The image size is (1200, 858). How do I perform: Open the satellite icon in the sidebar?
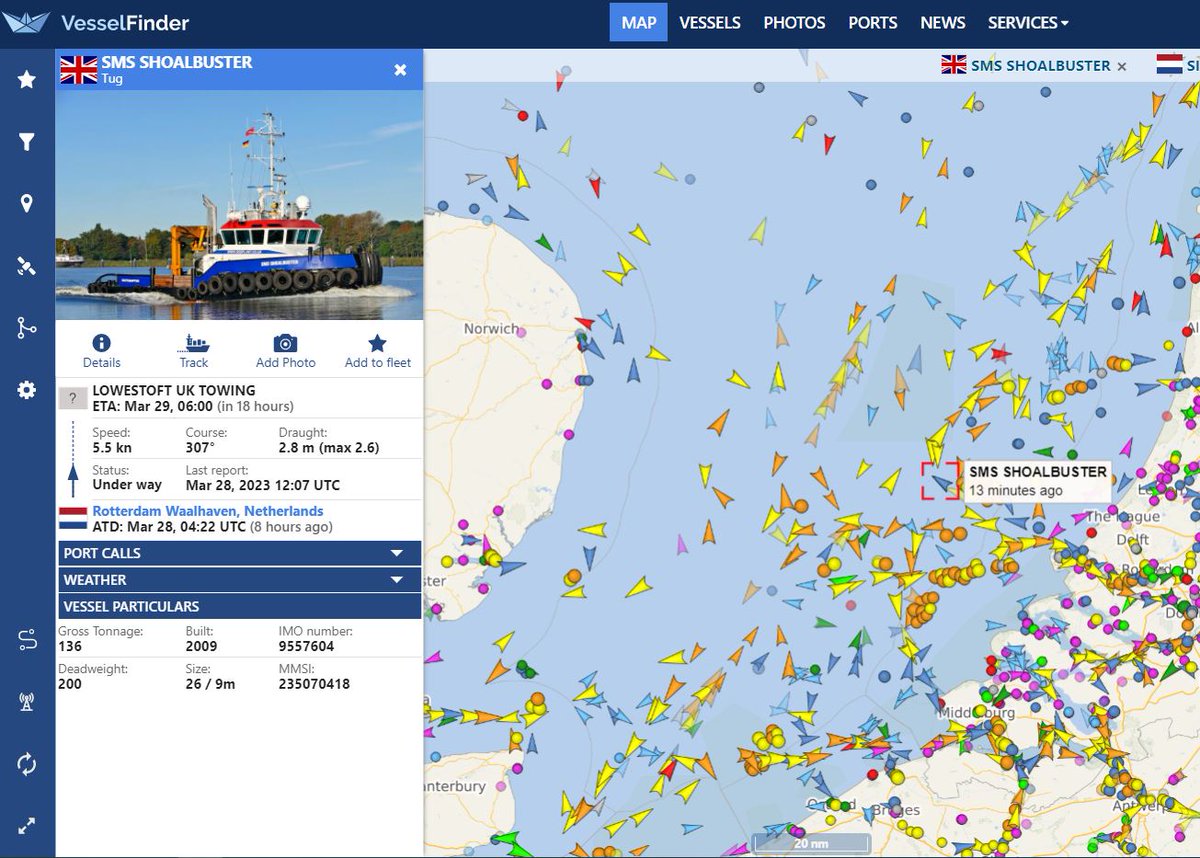pos(27,266)
